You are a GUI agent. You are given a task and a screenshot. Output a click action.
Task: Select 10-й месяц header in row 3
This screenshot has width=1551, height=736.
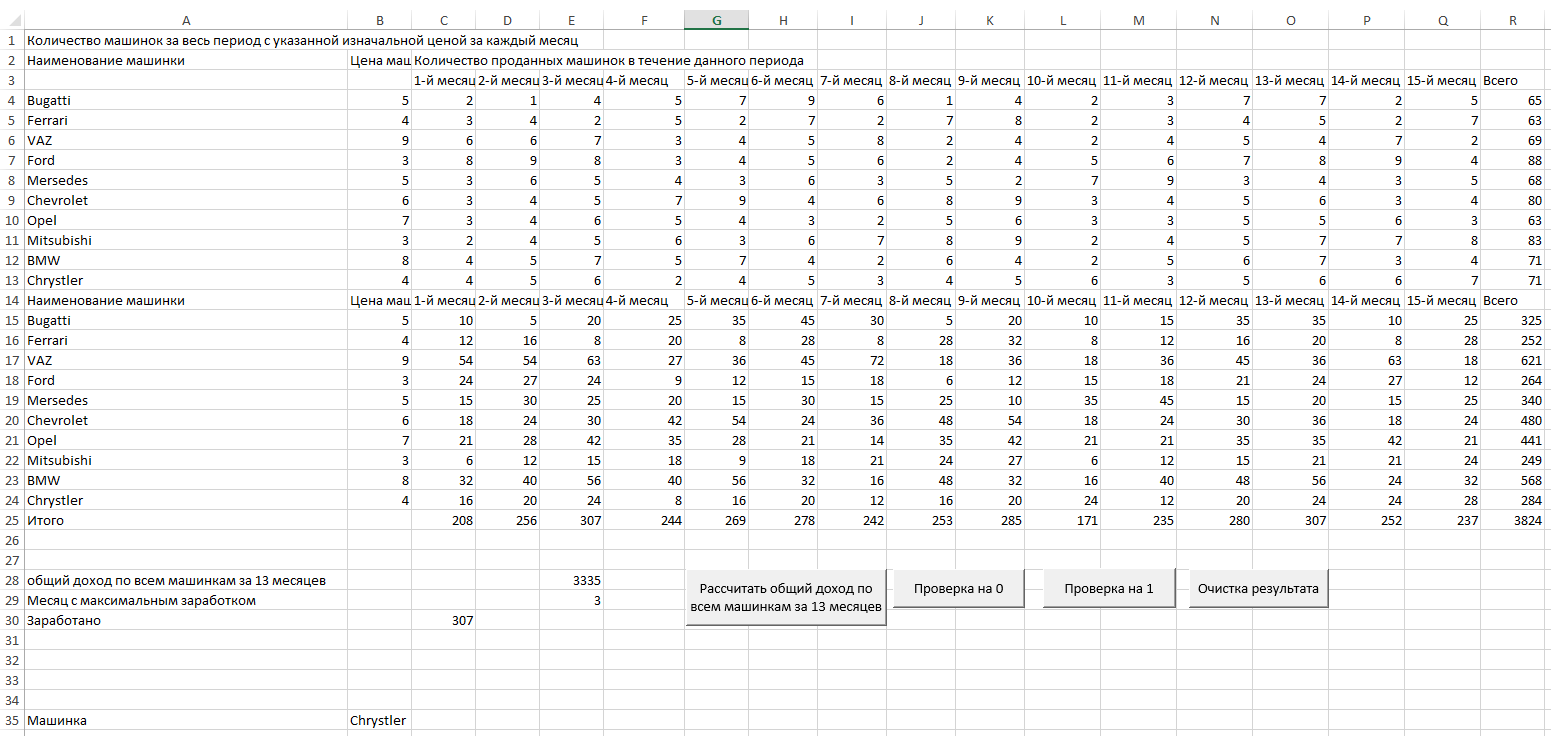[1062, 80]
